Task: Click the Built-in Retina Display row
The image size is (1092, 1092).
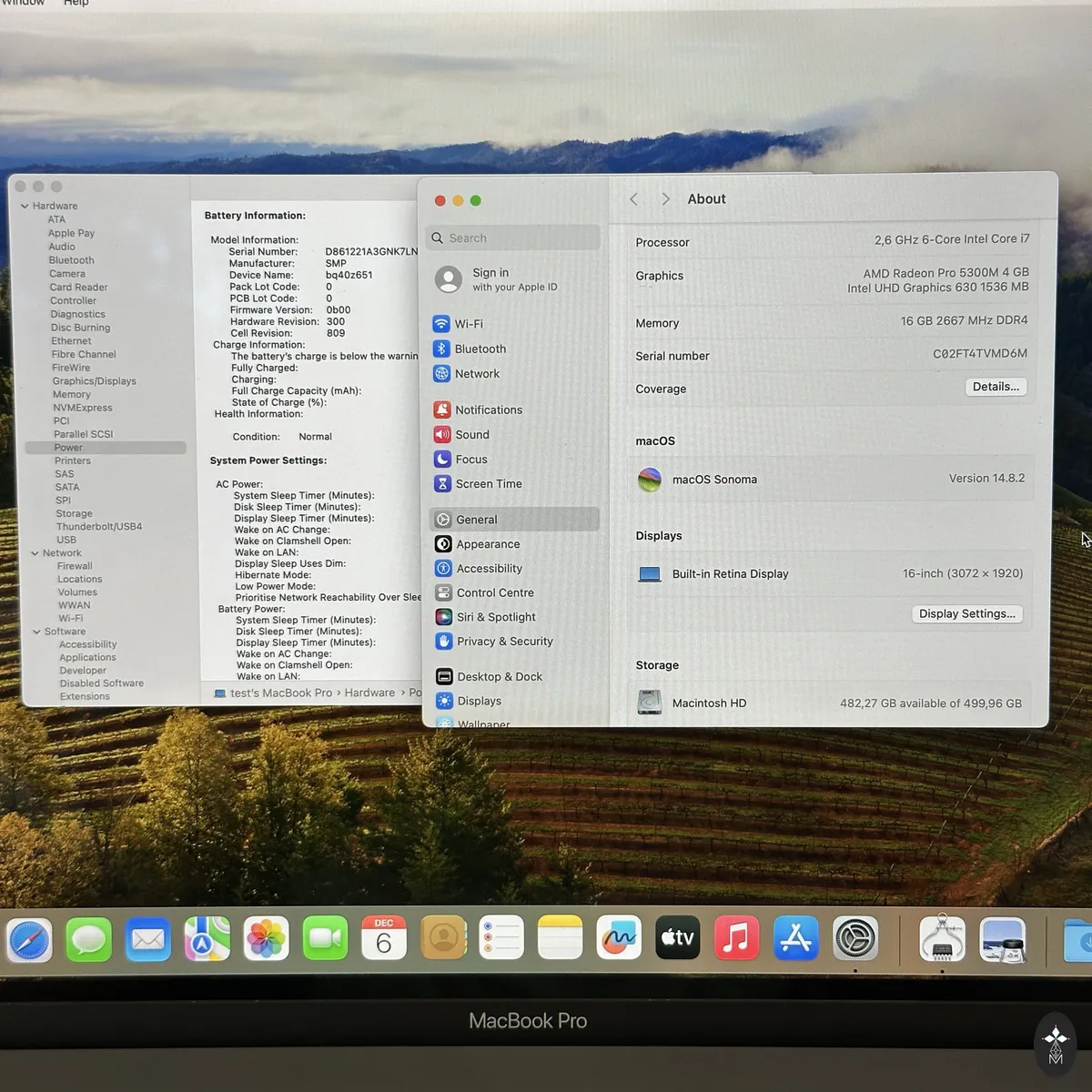Action: point(831,574)
